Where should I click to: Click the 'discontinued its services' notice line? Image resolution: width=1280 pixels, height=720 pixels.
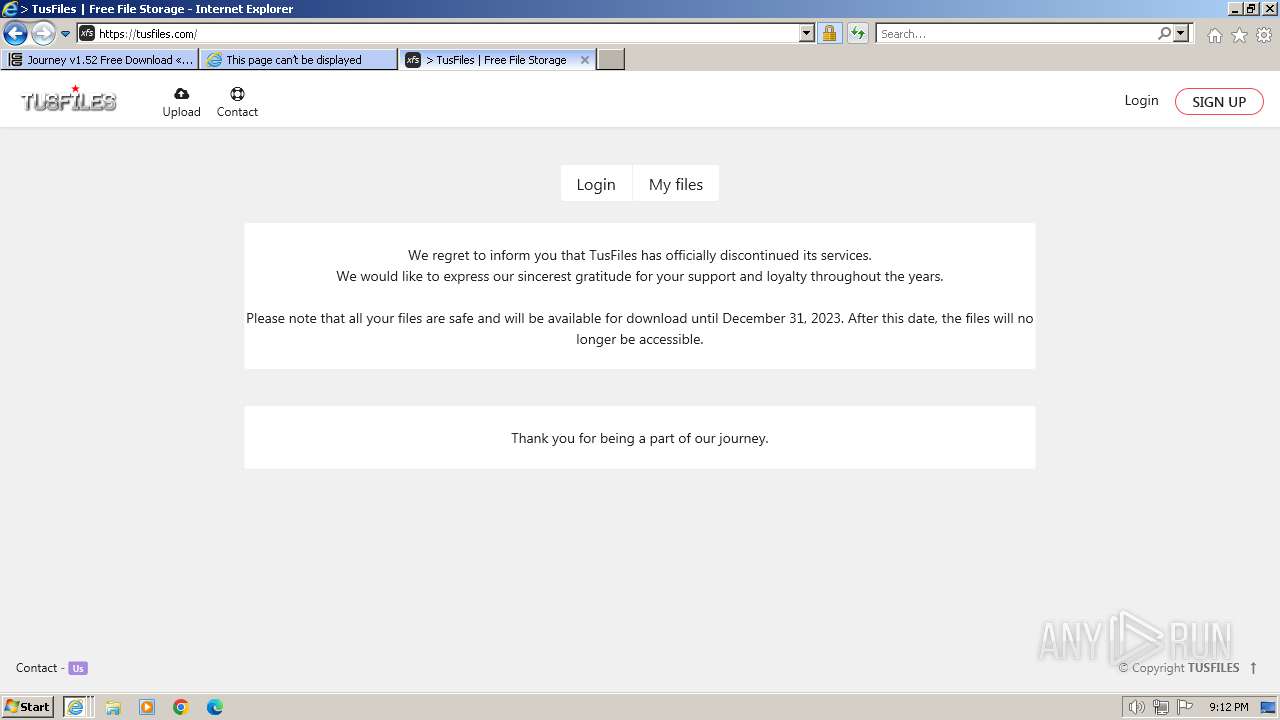[640, 255]
